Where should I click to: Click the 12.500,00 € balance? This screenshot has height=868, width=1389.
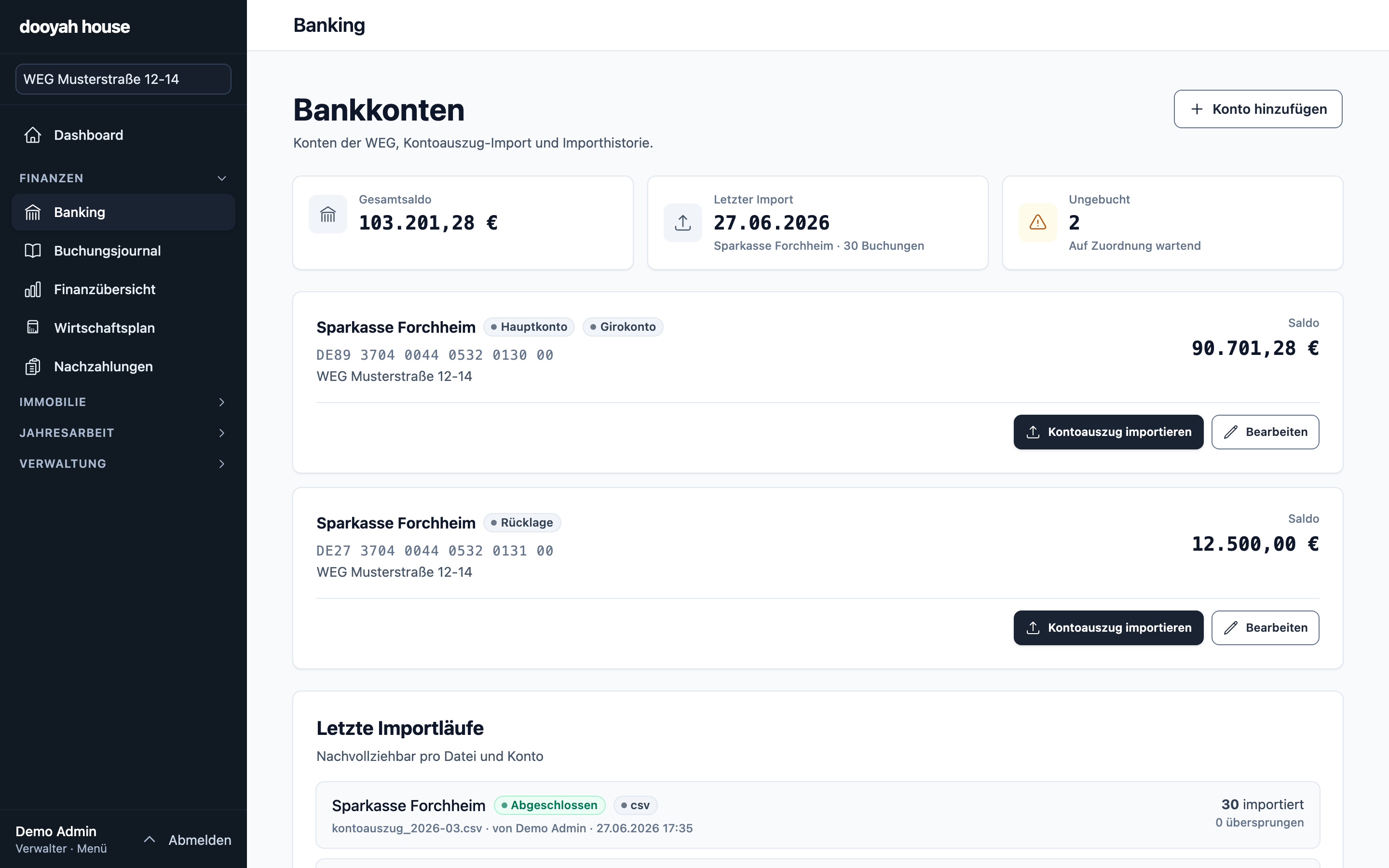(x=1255, y=543)
